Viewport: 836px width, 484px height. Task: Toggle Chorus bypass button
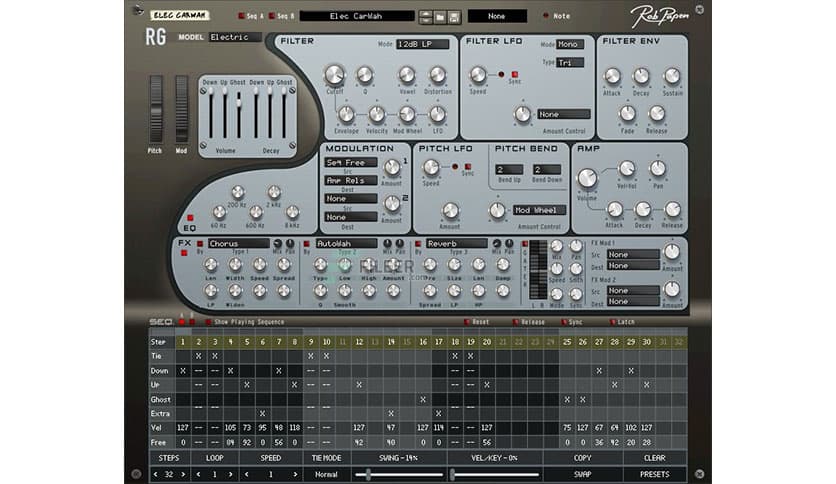pyautogui.click(x=200, y=244)
